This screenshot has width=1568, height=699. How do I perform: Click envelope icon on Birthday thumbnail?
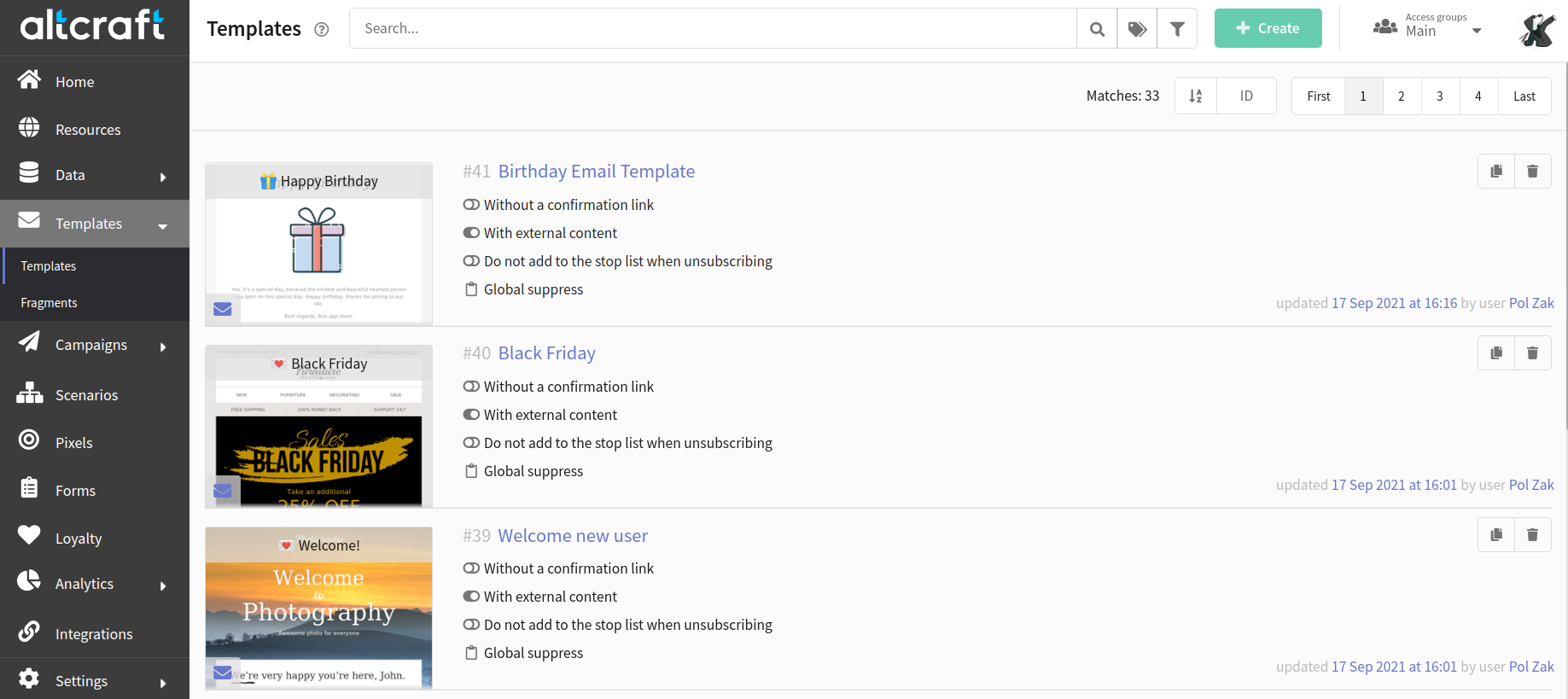pos(223,309)
